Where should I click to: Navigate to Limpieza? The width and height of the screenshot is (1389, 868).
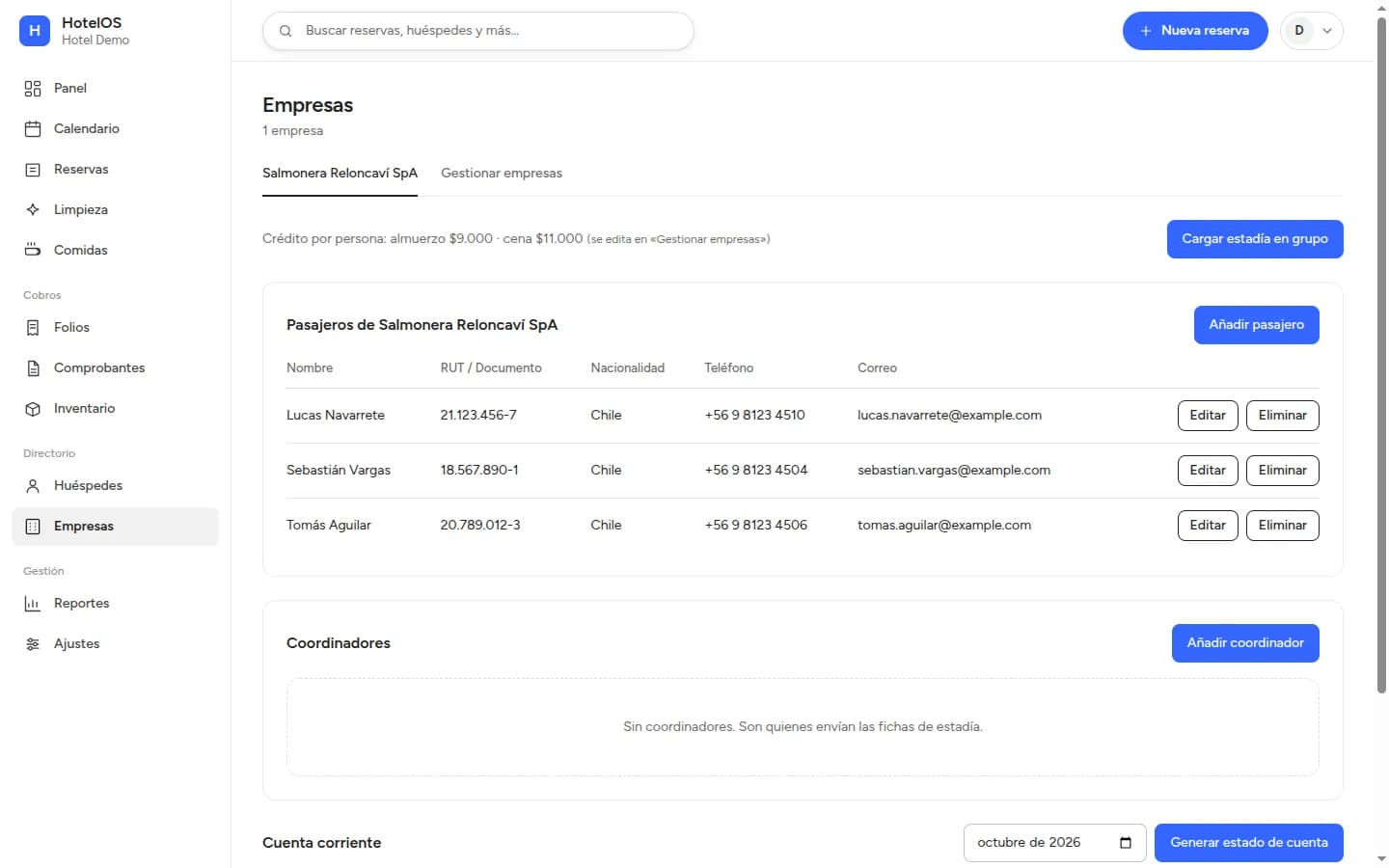116,210
